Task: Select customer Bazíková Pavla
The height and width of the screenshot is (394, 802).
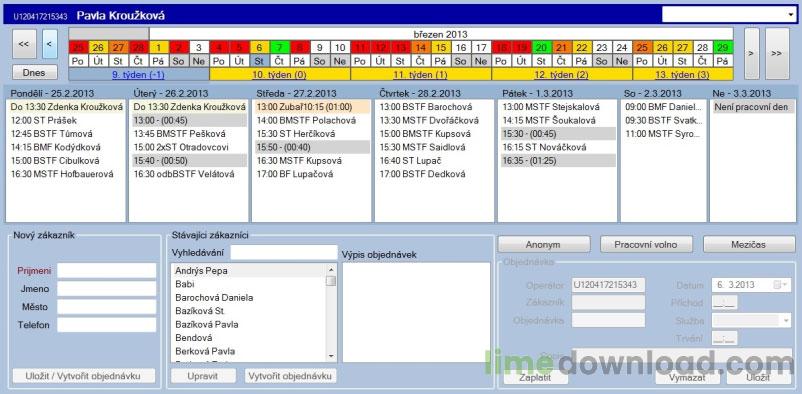Action: 249,324
